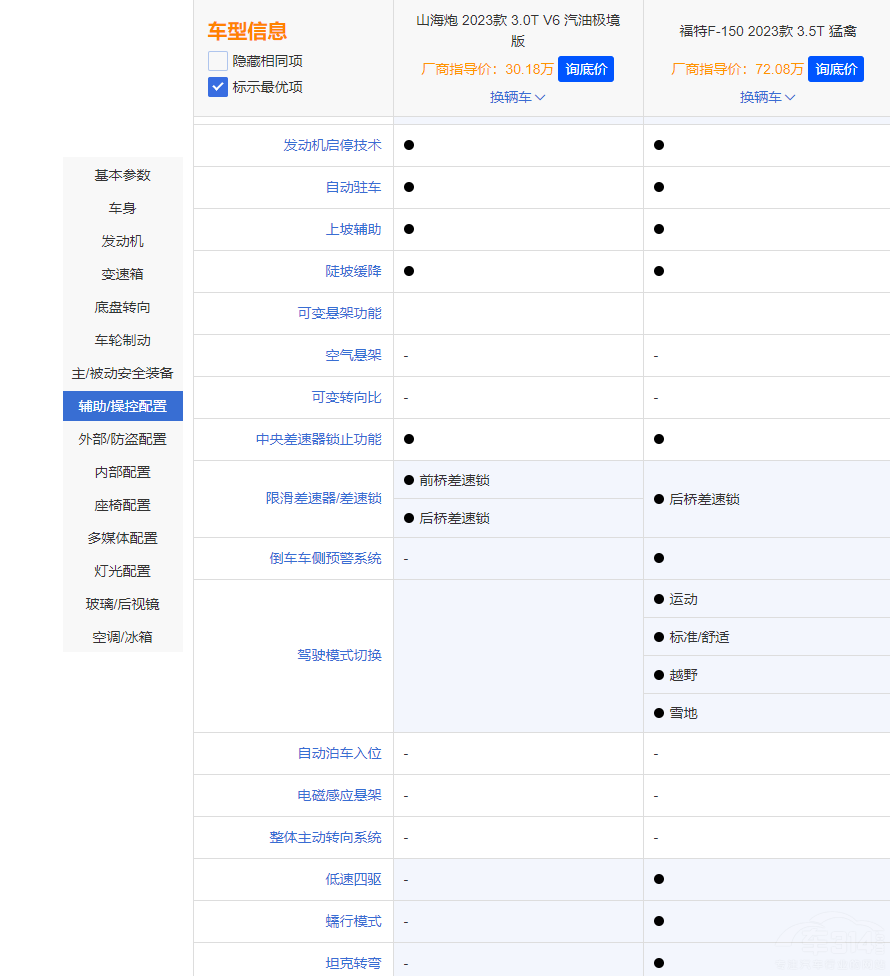890x976 pixels.
Task: Click 询底价 button for 福特F-150 猛禽
Action: 835,69
